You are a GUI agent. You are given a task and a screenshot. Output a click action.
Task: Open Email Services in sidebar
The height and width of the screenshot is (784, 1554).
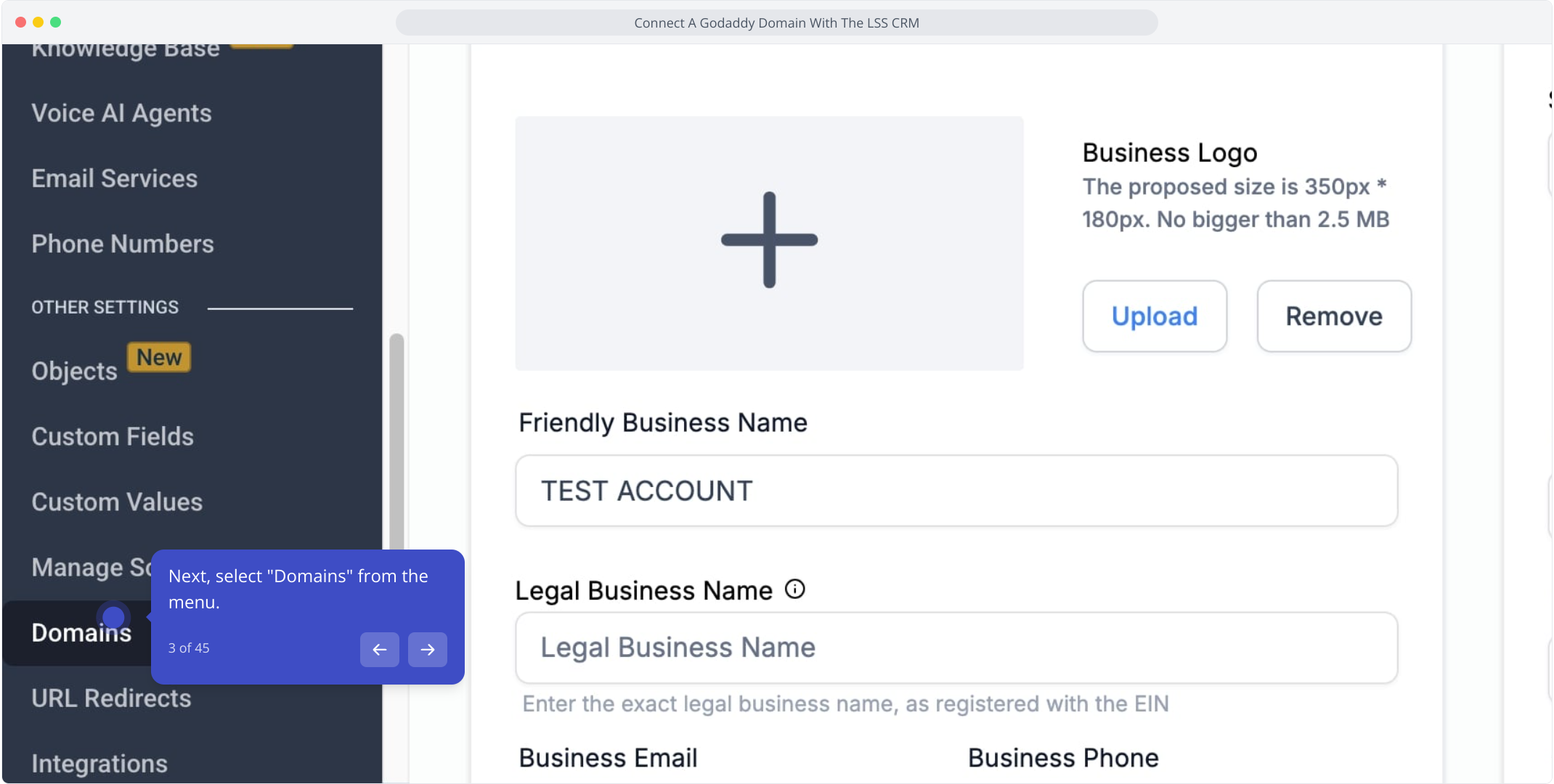114,179
